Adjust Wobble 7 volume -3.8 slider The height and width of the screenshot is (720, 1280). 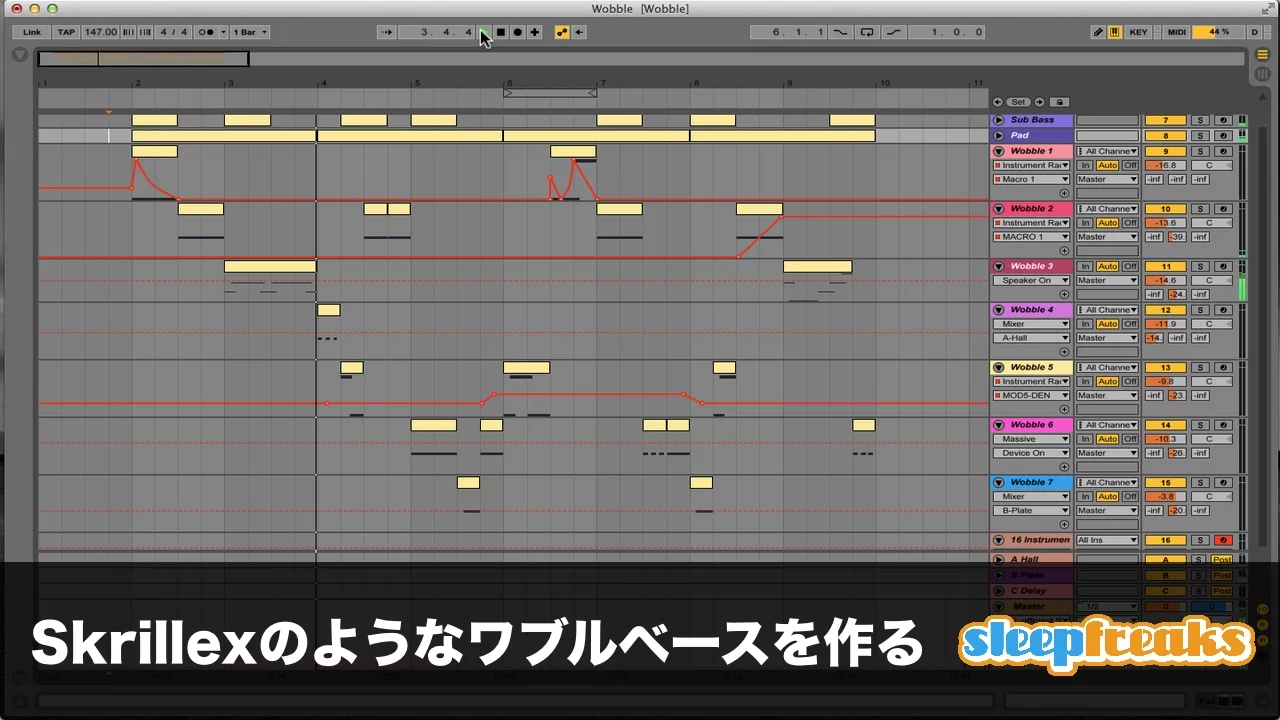pos(1165,496)
